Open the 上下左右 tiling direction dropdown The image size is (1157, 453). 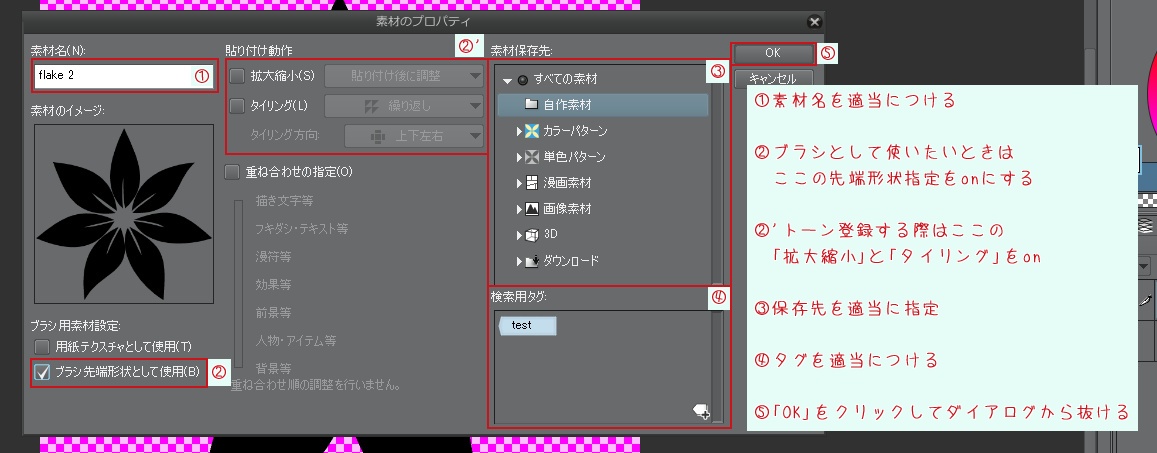(x=414, y=136)
